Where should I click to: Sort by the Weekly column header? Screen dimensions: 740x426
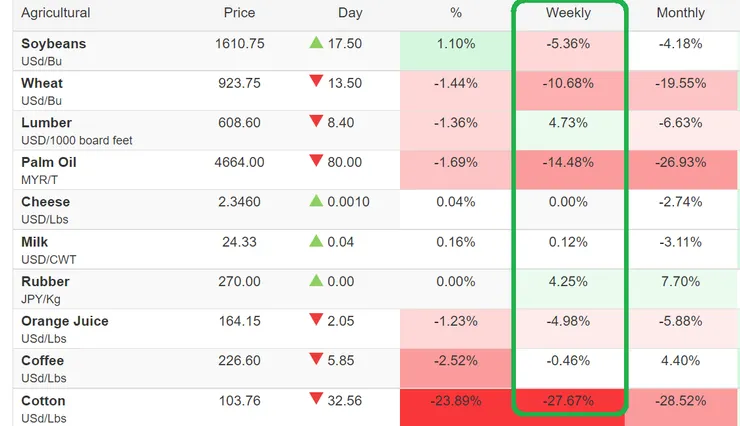point(568,13)
